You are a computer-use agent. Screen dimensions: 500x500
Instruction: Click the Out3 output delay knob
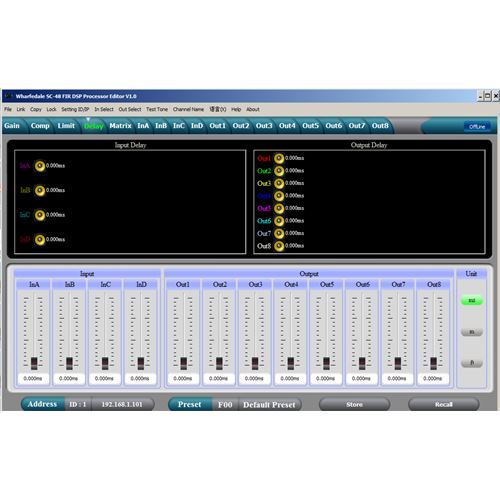279,183
